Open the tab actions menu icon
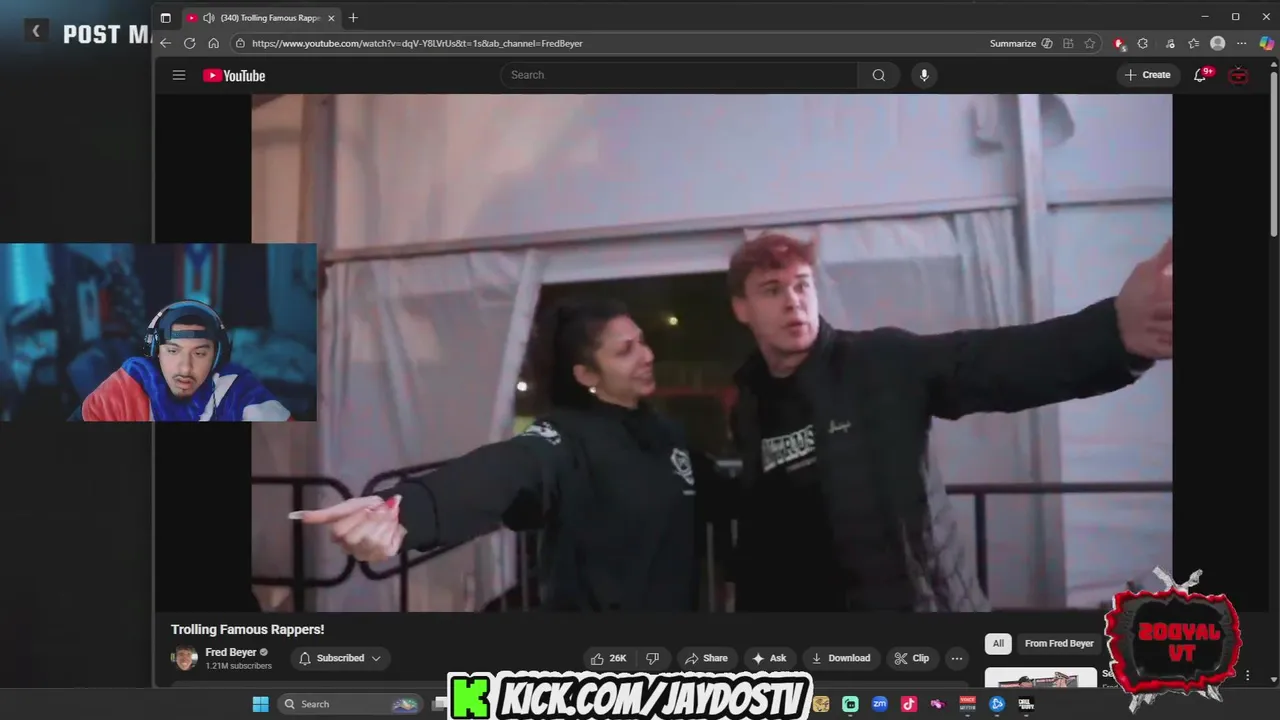 tap(165, 18)
